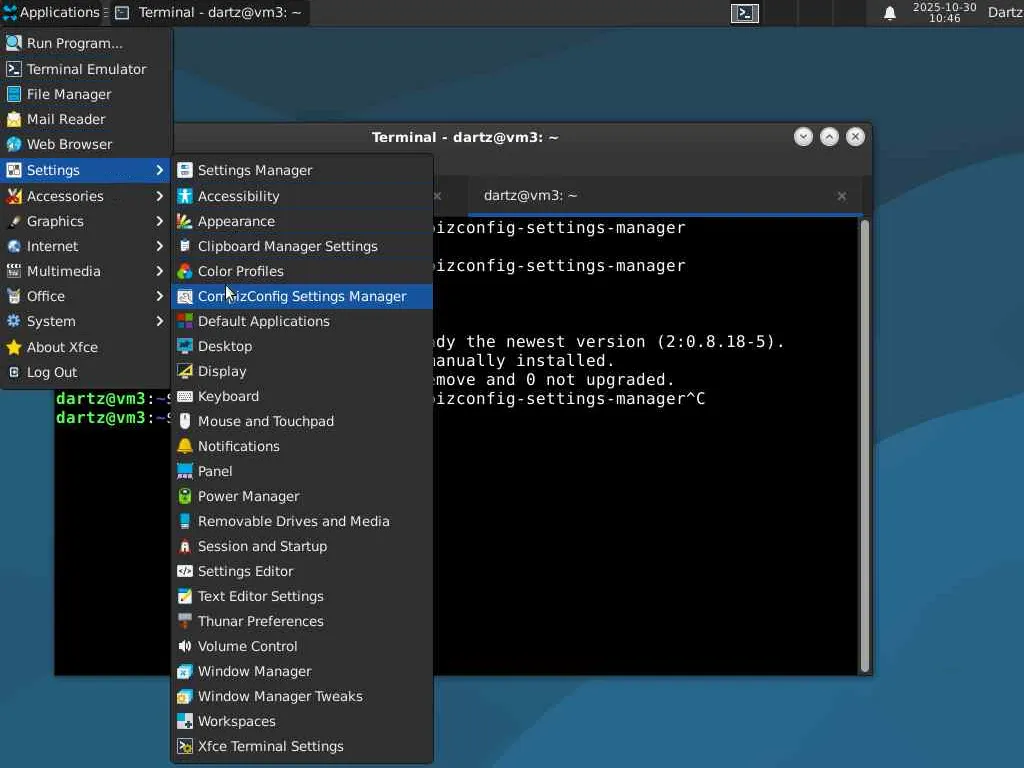Click the Terminal window title bar
The height and width of the screenshot is (768, 1024).
pos(464,137)
